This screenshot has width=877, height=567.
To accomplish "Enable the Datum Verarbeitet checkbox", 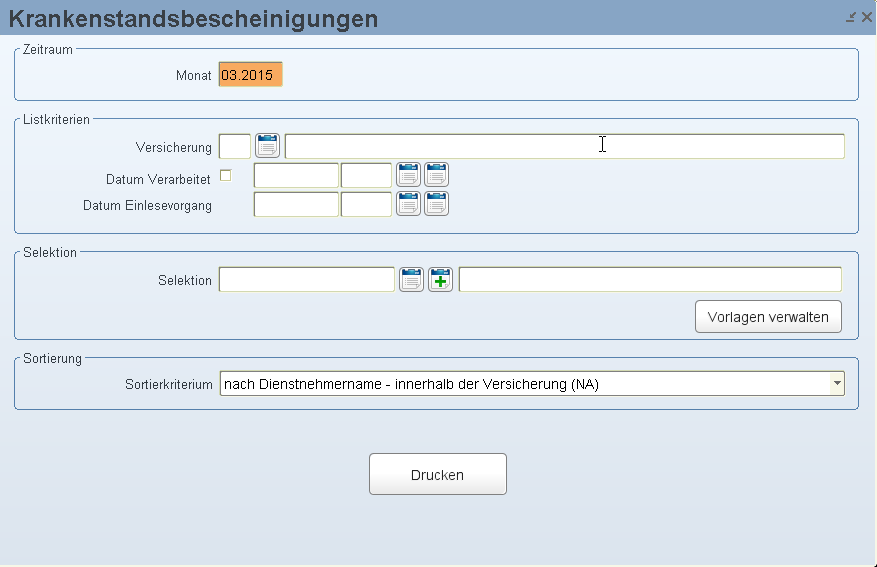I will click(x=225, y=176).
